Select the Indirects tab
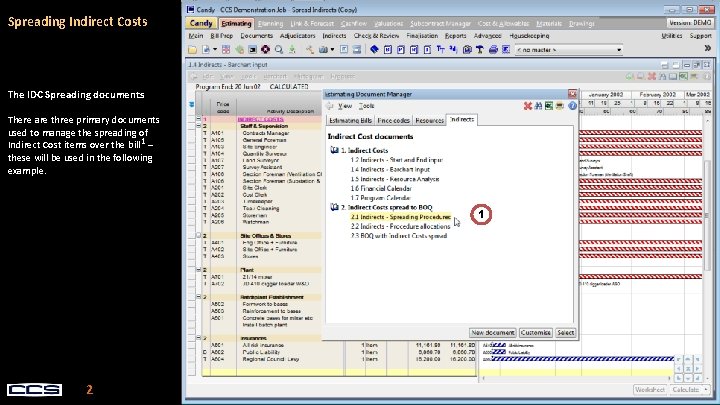The width and height of the screenshot is (720, 405). (x=462, y=119)
